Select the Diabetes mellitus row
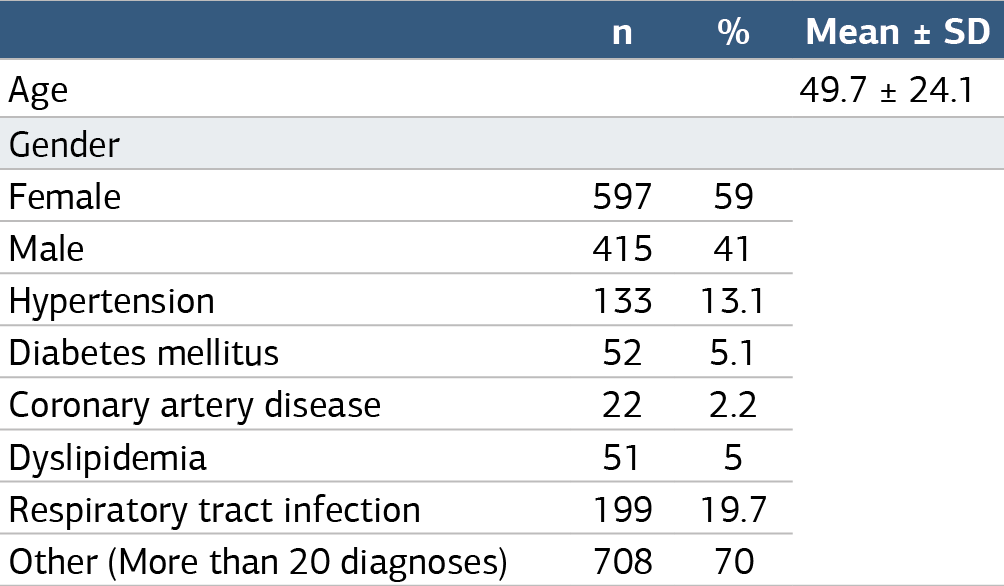1004x586 pixels. click(x=396, y=352)
